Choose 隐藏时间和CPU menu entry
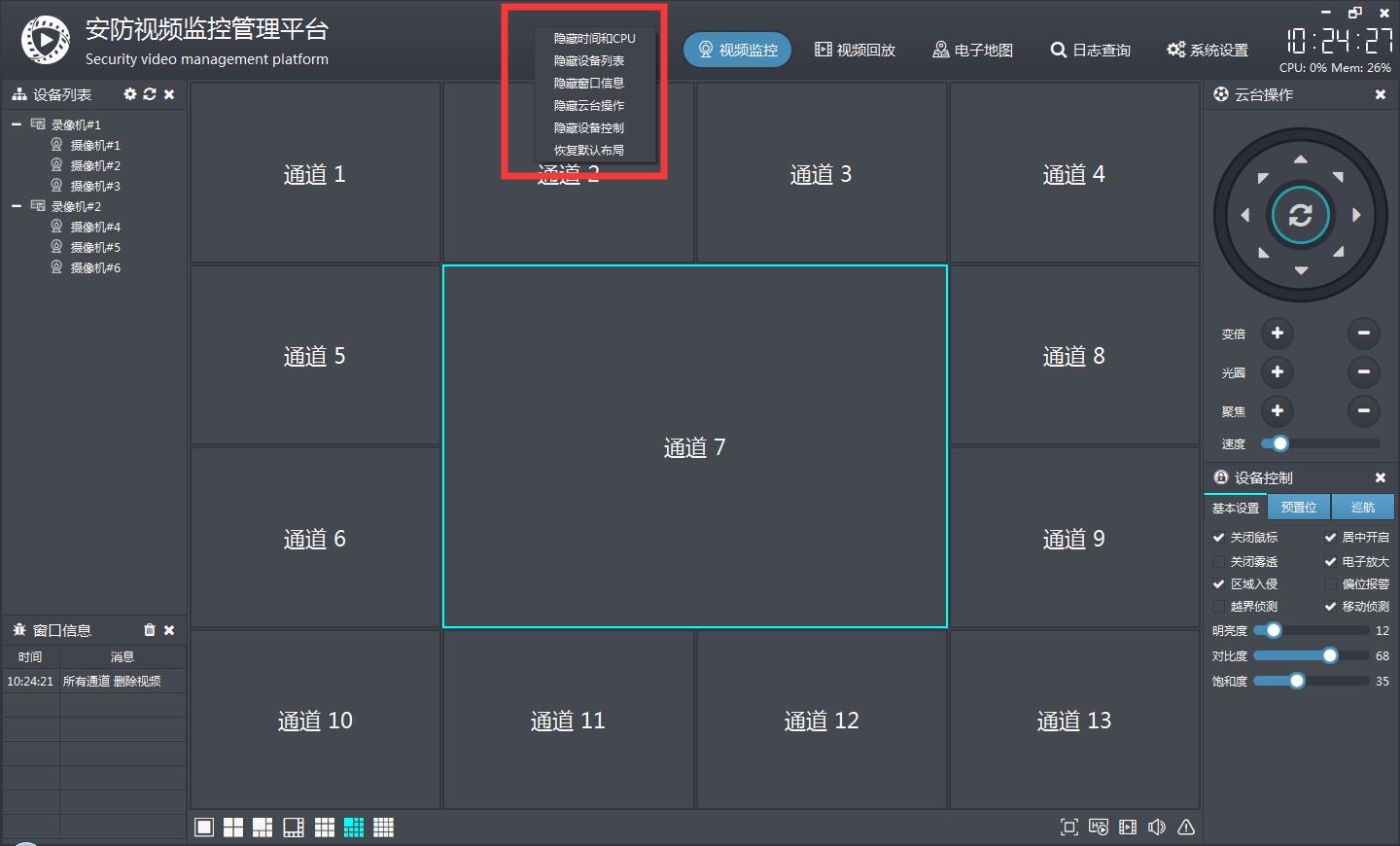 (x=595, y=39)
